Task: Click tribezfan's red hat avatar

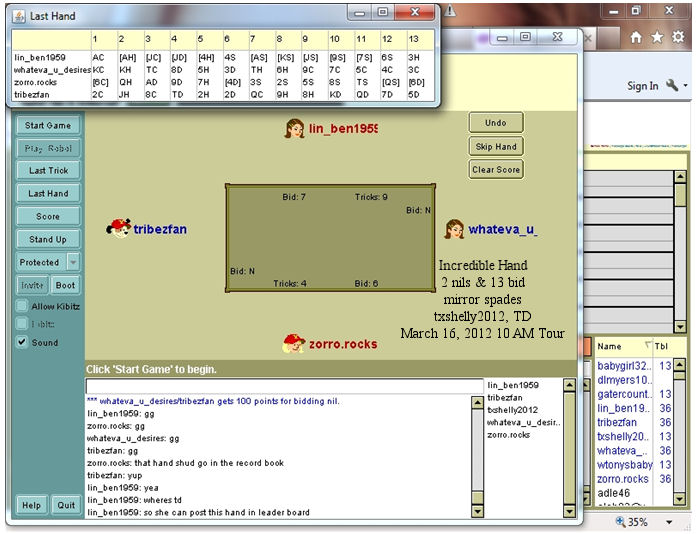Action: [120, 228]
